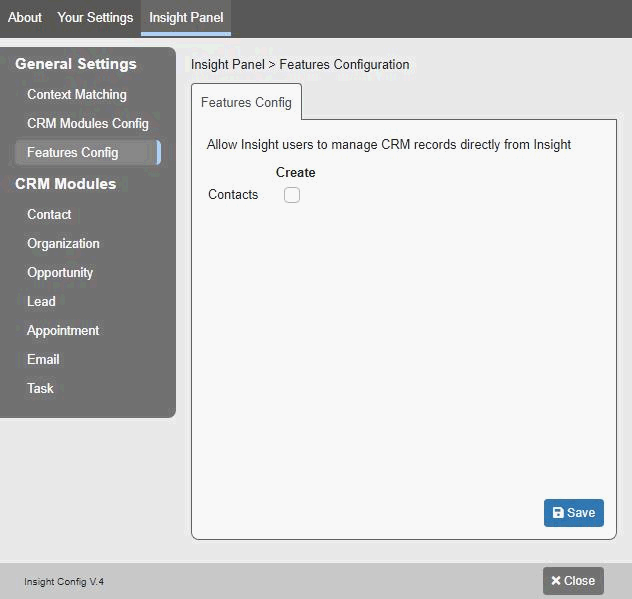Click the Create column header
The width and height of the screenshot is (632, 599).
[x=295, y=173]
